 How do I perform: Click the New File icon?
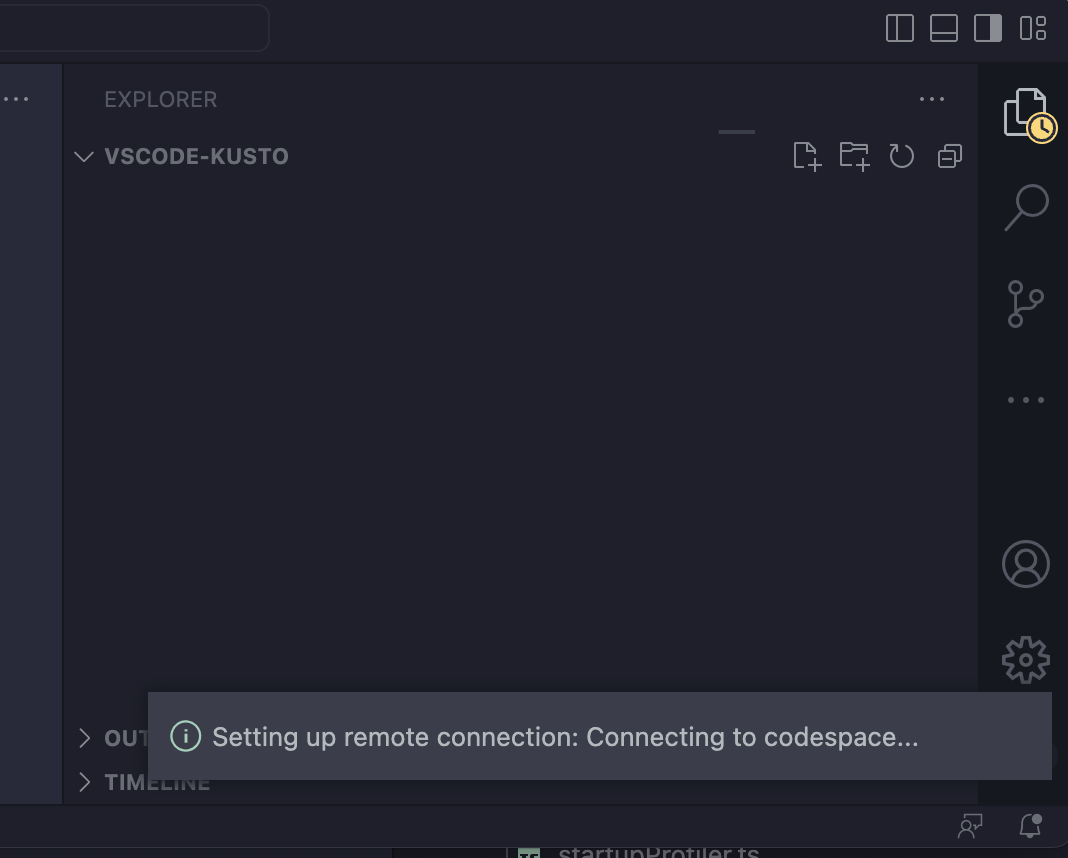806,156
